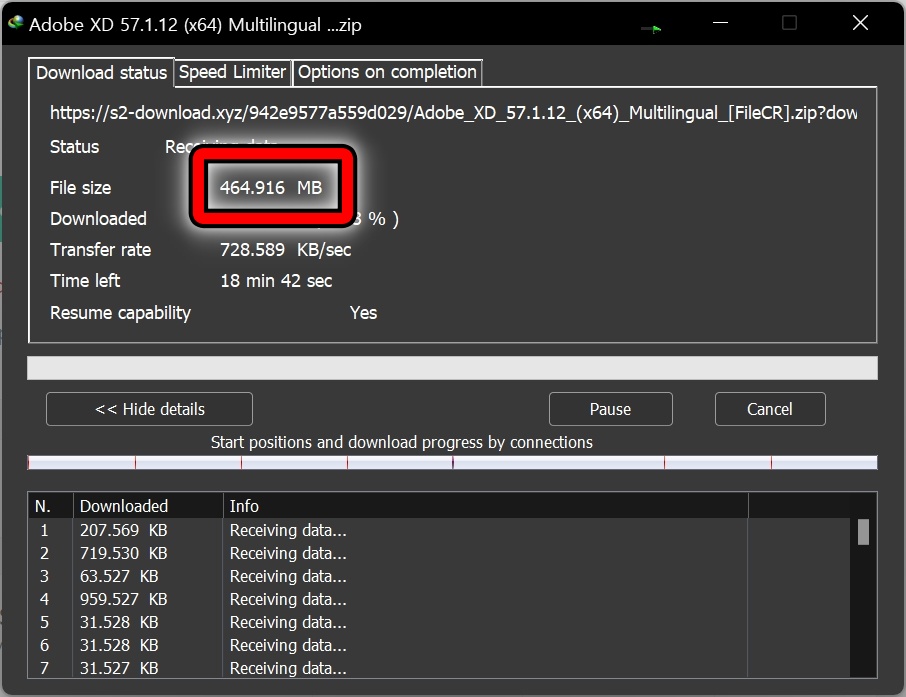
Task: Switch to the Download status tab
Action: (101, 73)
